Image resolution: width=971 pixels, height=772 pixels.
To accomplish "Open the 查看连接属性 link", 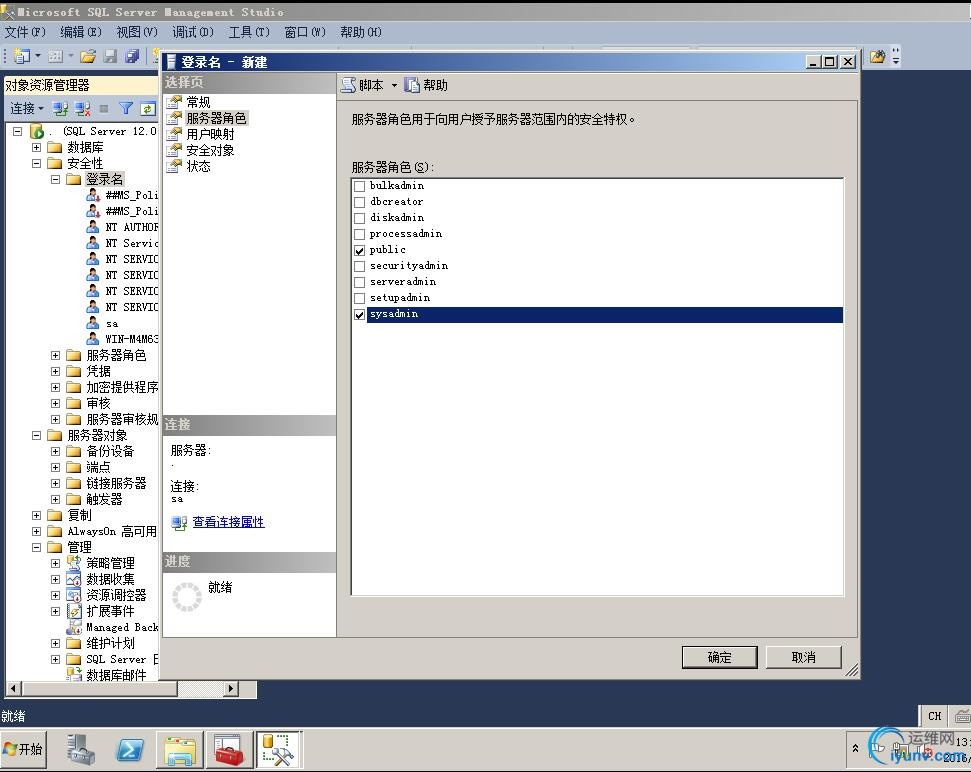I will click(x=229, y=522).
